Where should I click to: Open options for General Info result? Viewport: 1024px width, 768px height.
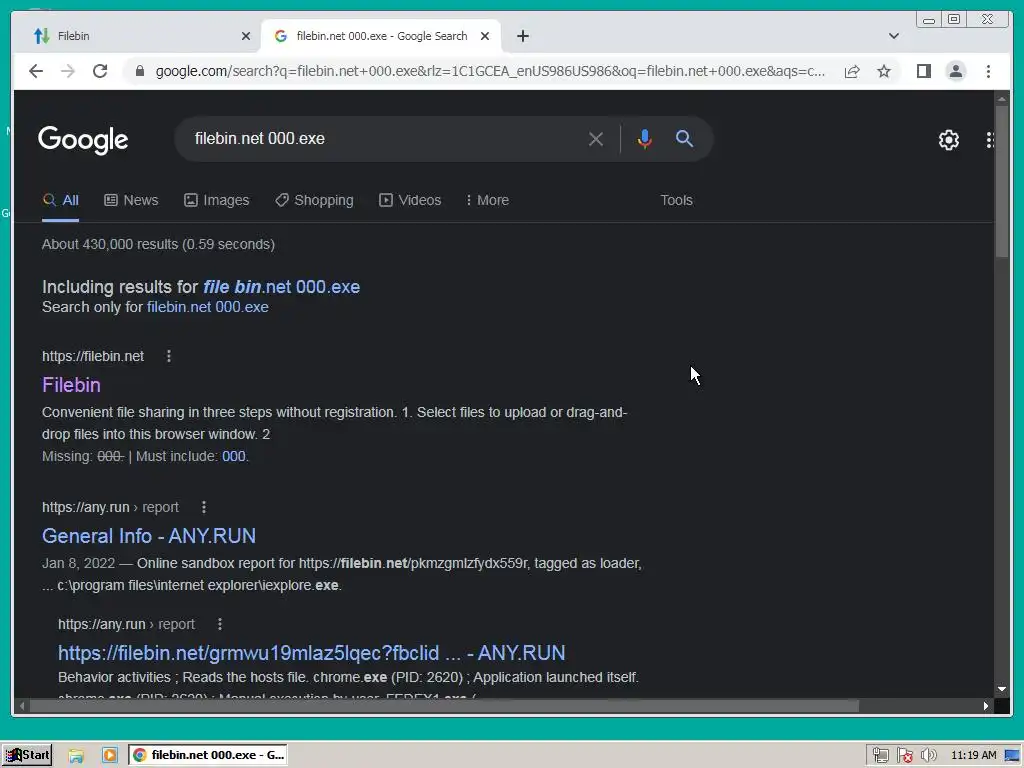click(204, 507)
